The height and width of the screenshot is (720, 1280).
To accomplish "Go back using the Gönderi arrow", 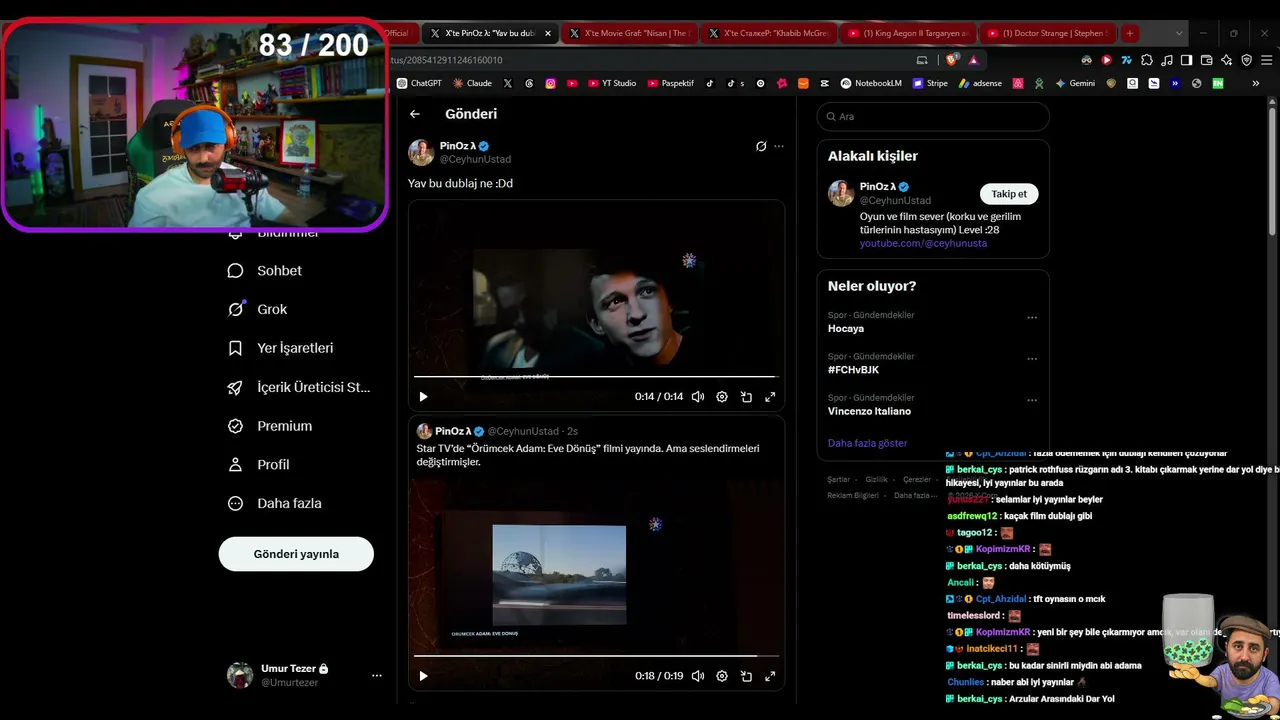I will point(415,114).
